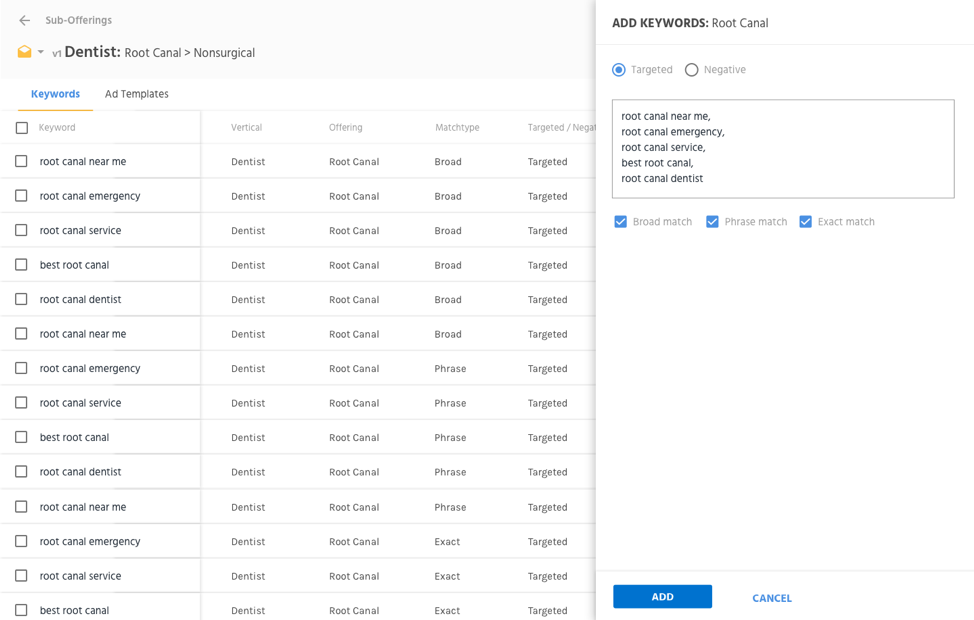The height and width of the screenshot is (620, 974).
Task: Click the Matchtype column header
Action: [x=457, y=128]
